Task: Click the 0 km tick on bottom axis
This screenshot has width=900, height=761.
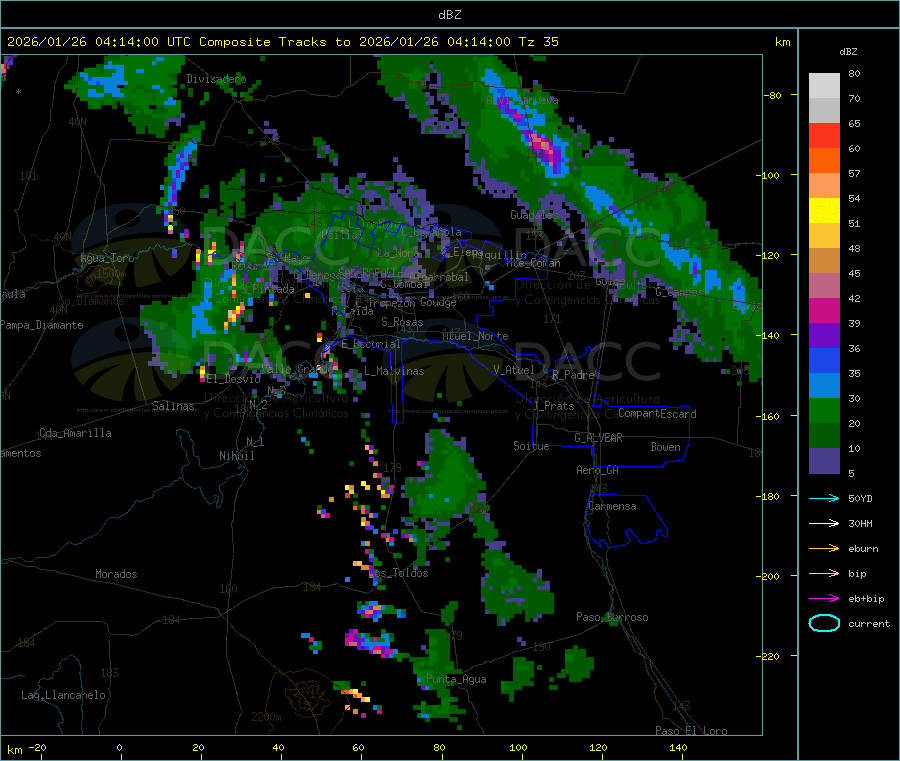Action: pyautogui.click(x=119, y=748)
